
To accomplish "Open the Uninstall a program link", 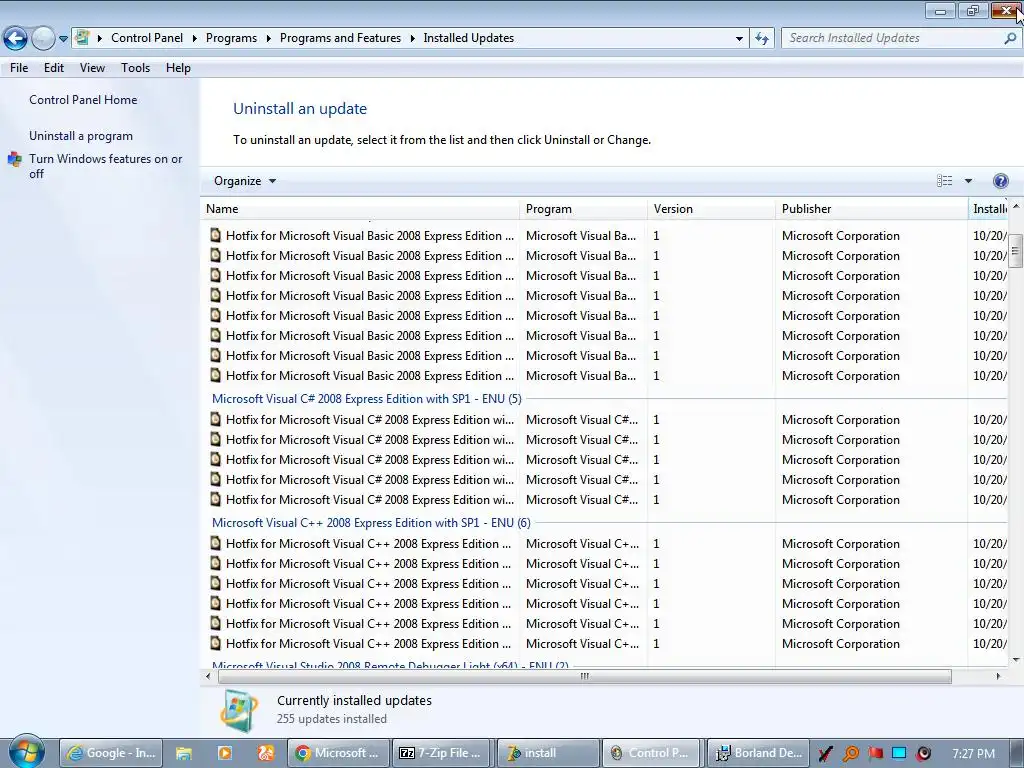I will [x=81, y=136].
